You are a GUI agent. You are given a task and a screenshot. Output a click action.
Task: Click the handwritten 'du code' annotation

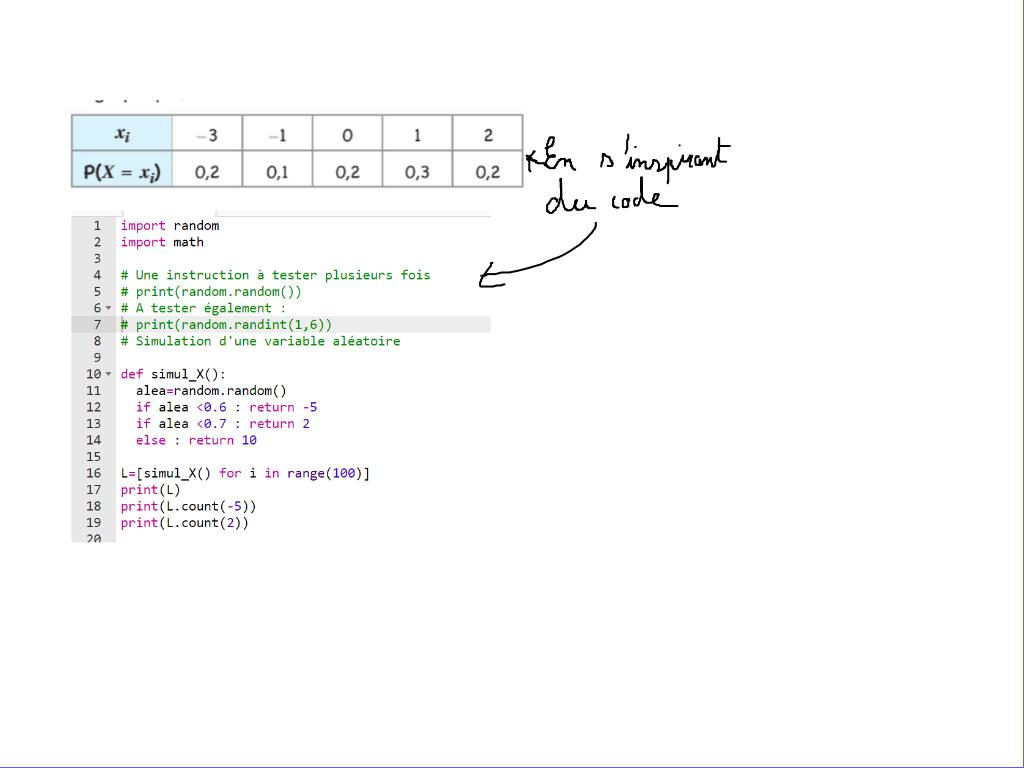609,199
